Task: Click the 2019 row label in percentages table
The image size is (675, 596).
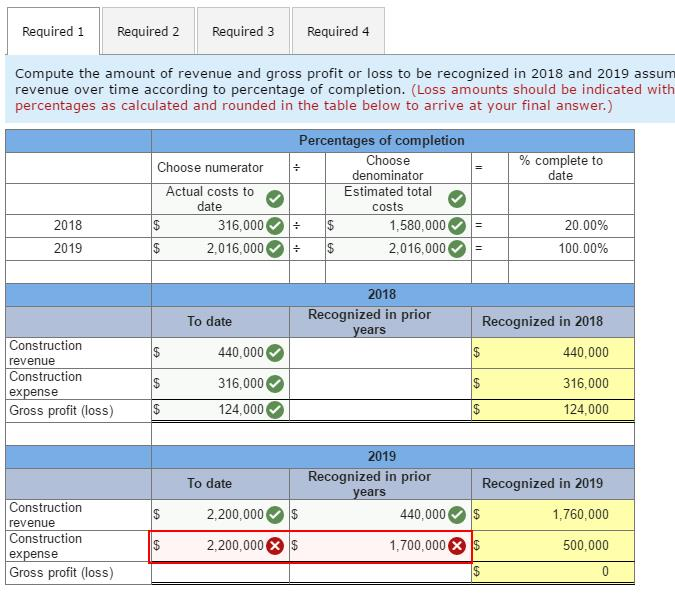Action: click(x=68, y=248)
